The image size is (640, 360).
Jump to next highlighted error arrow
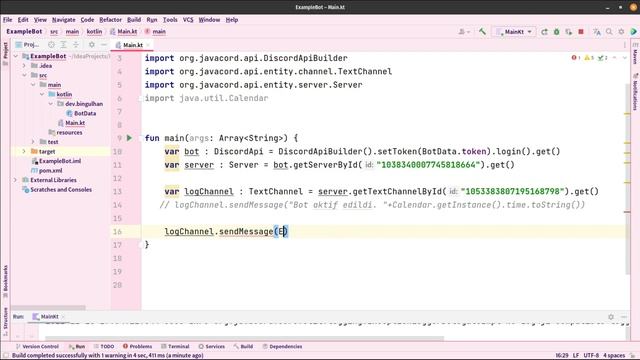point(624,58)
